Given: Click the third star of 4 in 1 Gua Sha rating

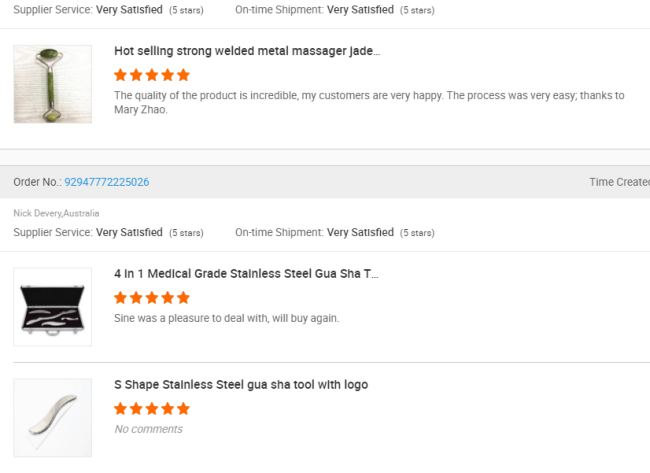Looking at the screenshot, I should tap(152, 298).
